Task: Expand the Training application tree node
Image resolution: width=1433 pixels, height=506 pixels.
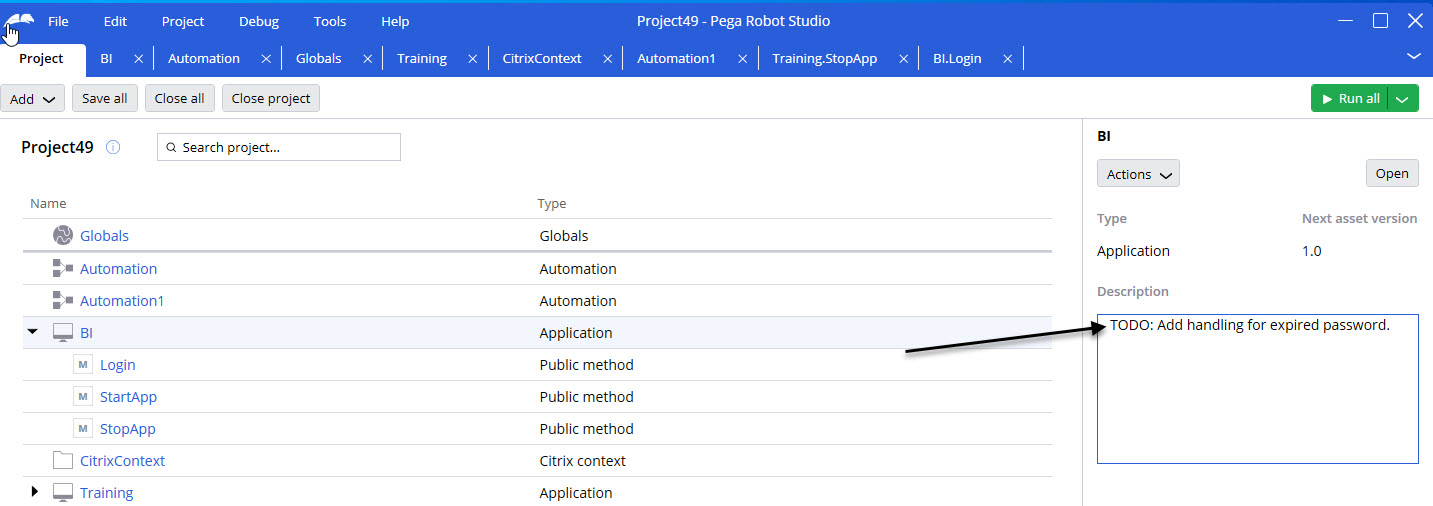Action: pos(35,492)
